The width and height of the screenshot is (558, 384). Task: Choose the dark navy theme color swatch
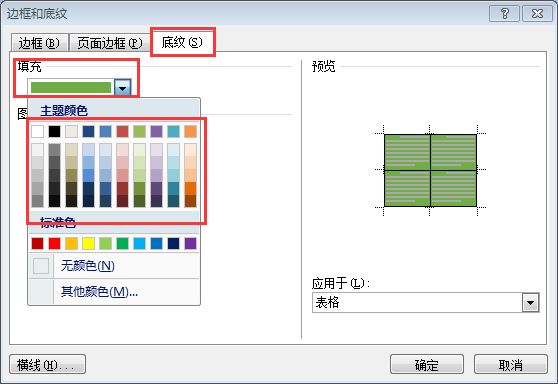[x=89, y=131]
